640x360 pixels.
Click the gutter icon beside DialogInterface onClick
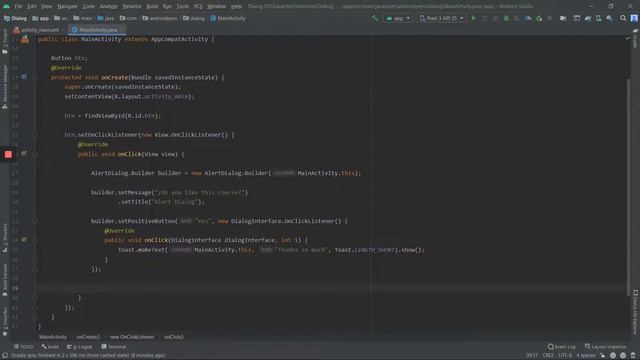(x=24, y=240)
